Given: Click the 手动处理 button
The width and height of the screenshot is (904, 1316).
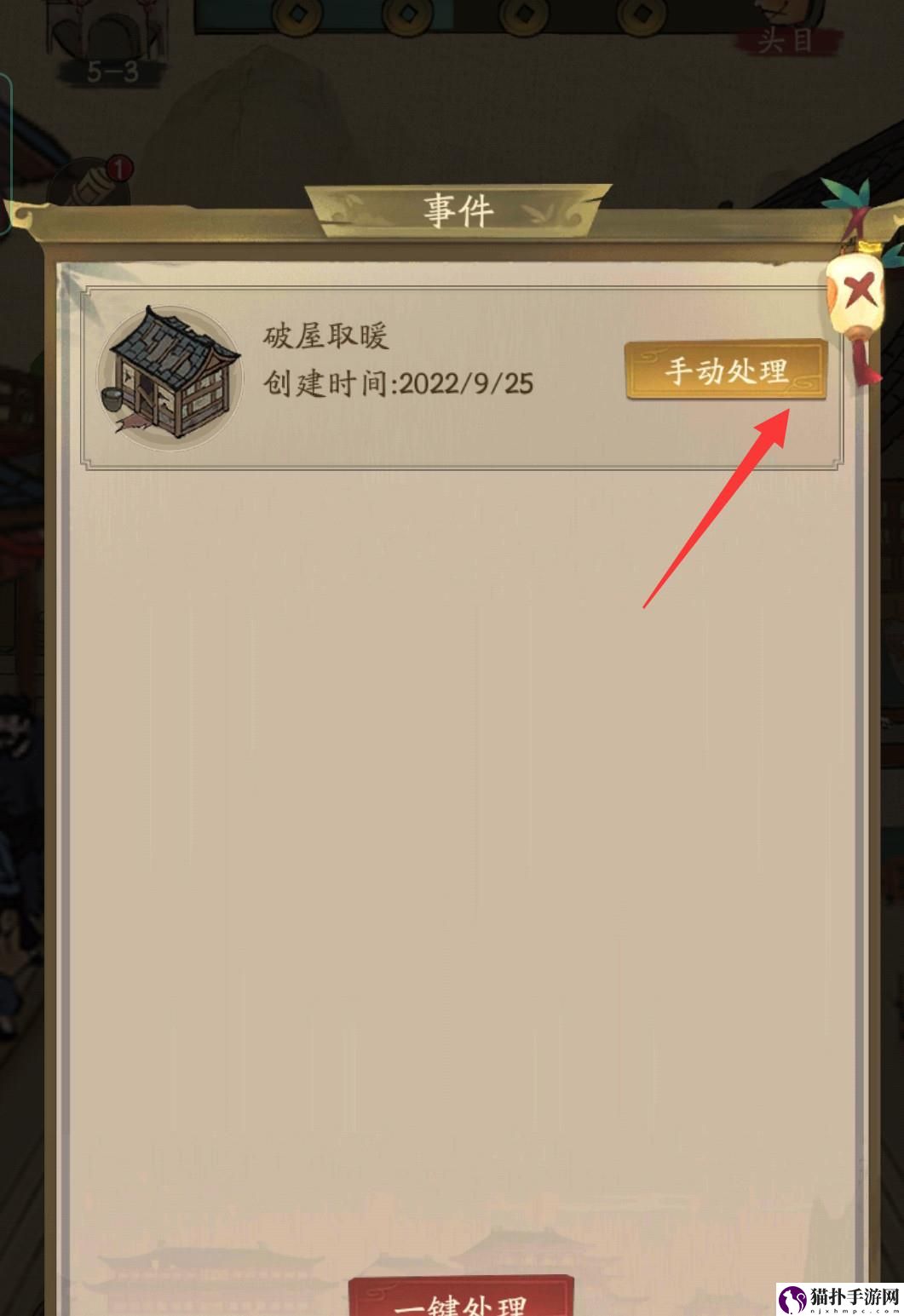Looking at the screenshot, I should pyautogui.click(x=726, y=371).
